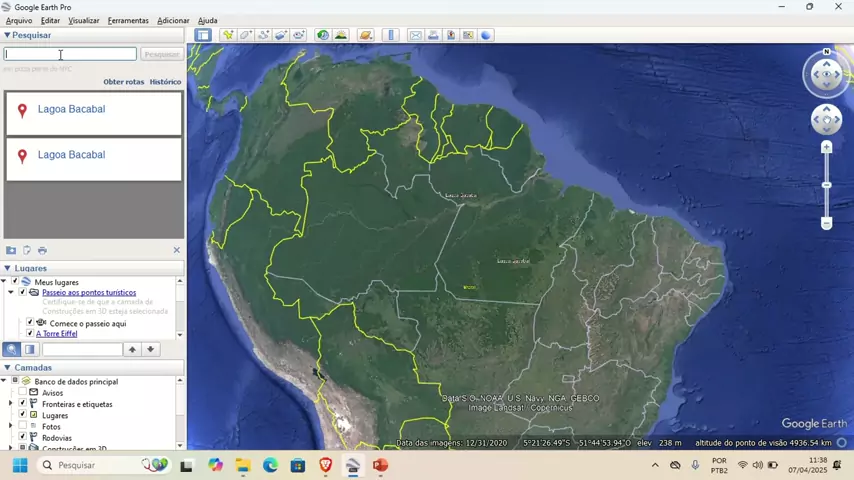Collapse Banco de dados principal node

pos(4,381)
